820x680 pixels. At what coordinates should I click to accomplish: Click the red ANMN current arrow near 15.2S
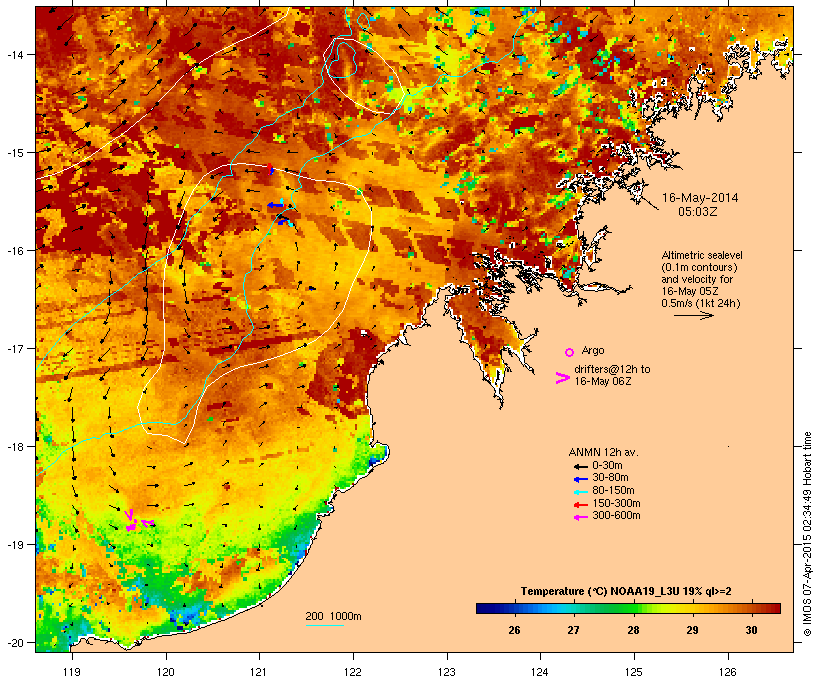coord(270,169)
